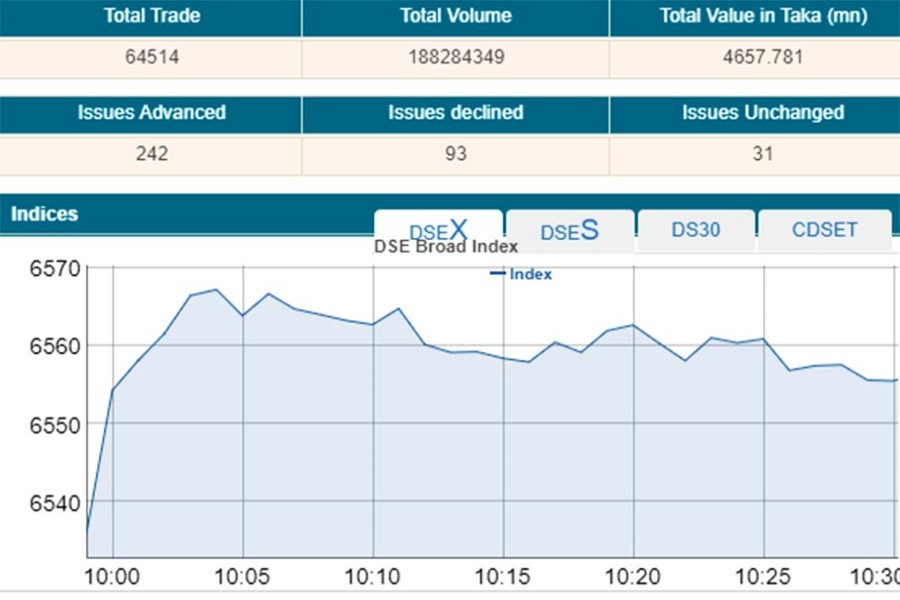Click the 31 issues unchanged count
This screenshot has width=900, height=600.
(762, 154)
